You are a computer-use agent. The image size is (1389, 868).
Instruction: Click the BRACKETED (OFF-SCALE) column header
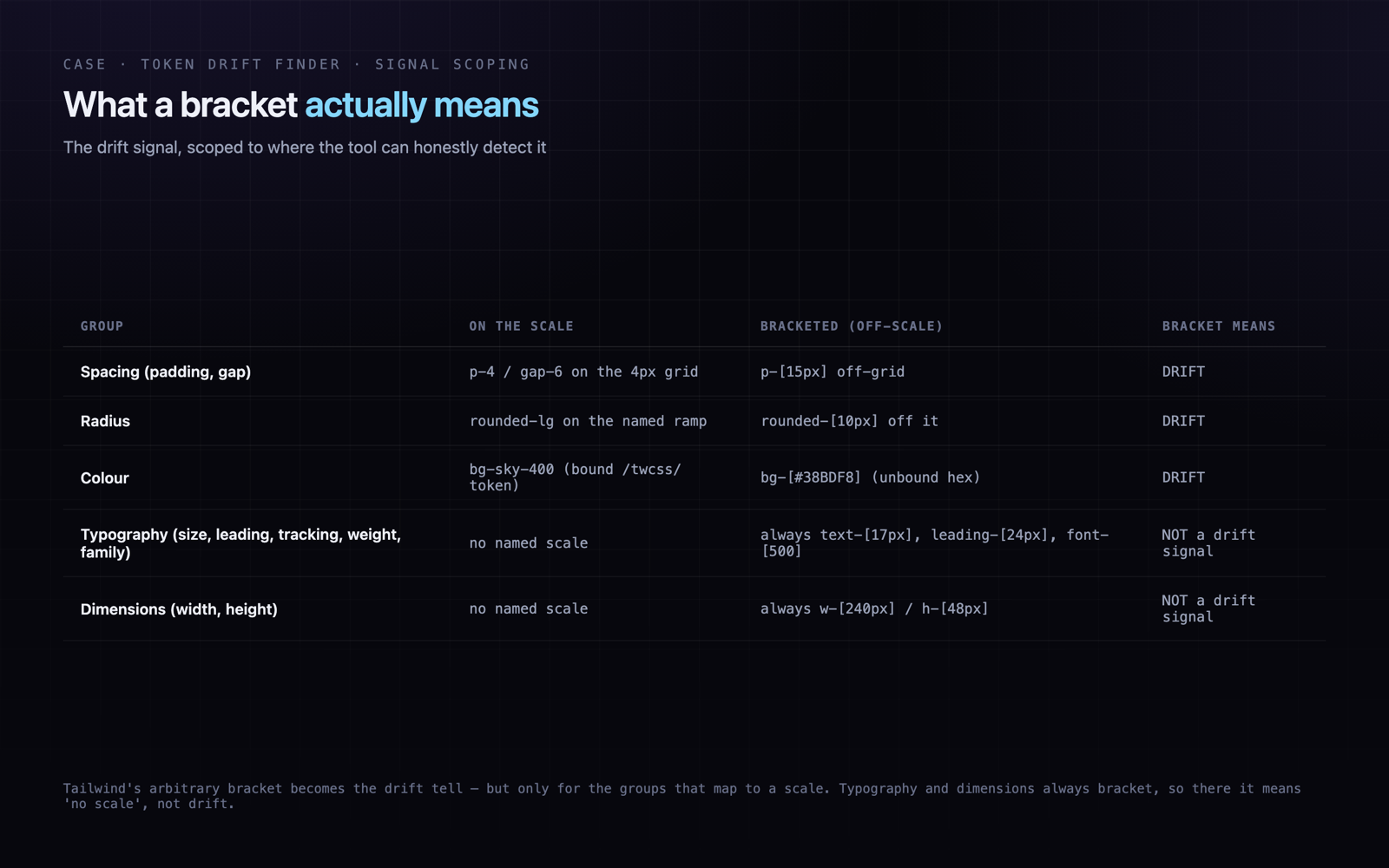[x=852, y=326]
